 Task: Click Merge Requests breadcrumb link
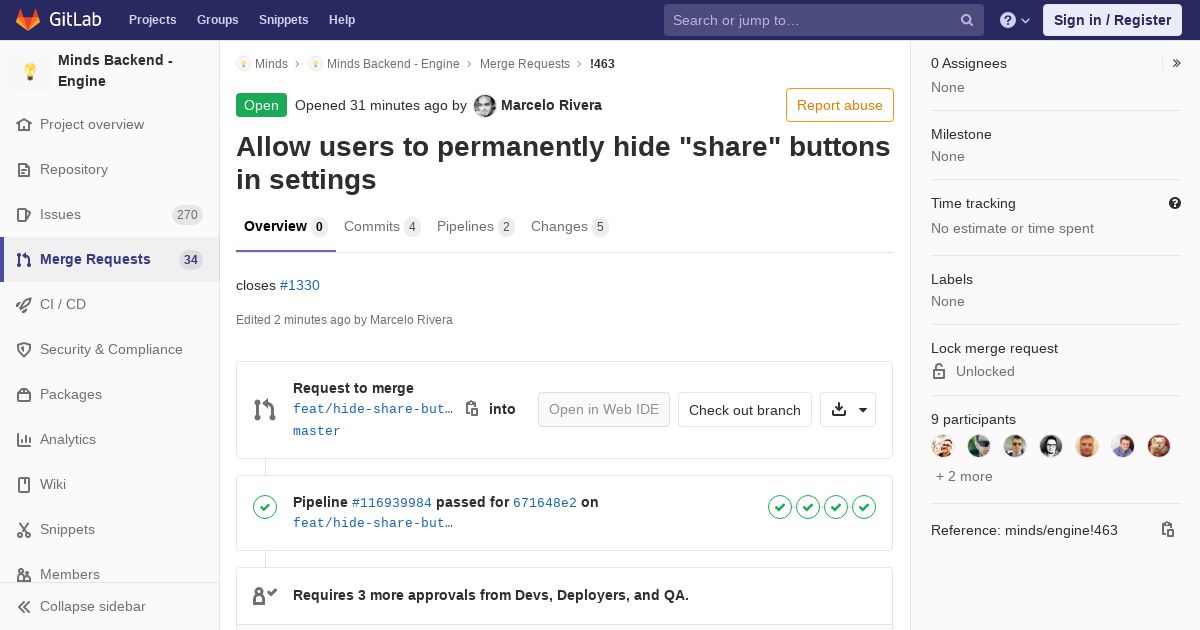point(525,64)
